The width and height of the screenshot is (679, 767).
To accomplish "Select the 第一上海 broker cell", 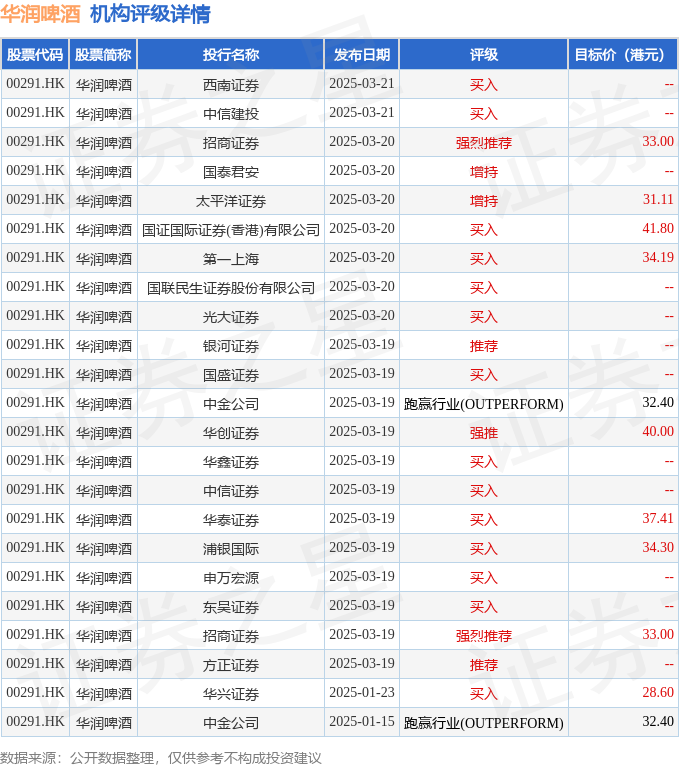I will (231, 259).
